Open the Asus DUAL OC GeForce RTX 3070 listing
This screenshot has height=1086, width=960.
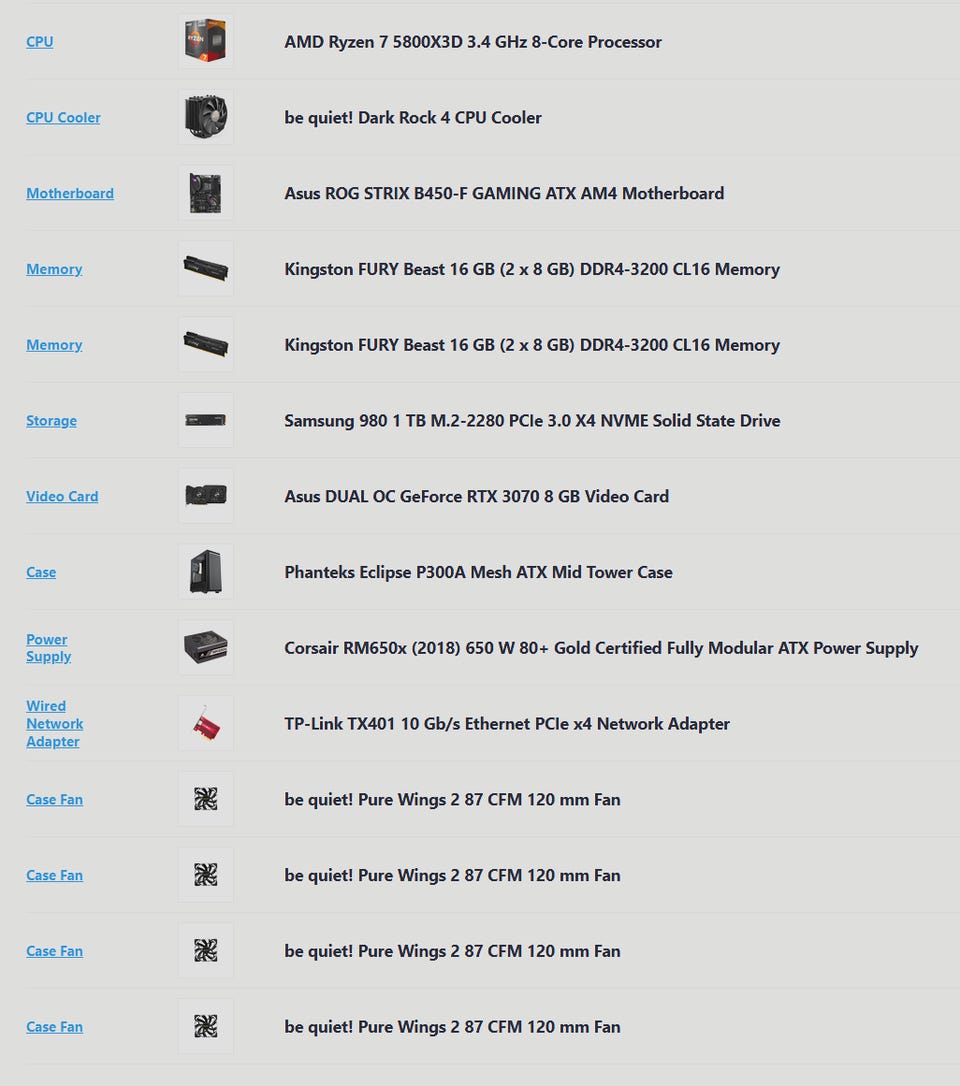pos(476,497)
